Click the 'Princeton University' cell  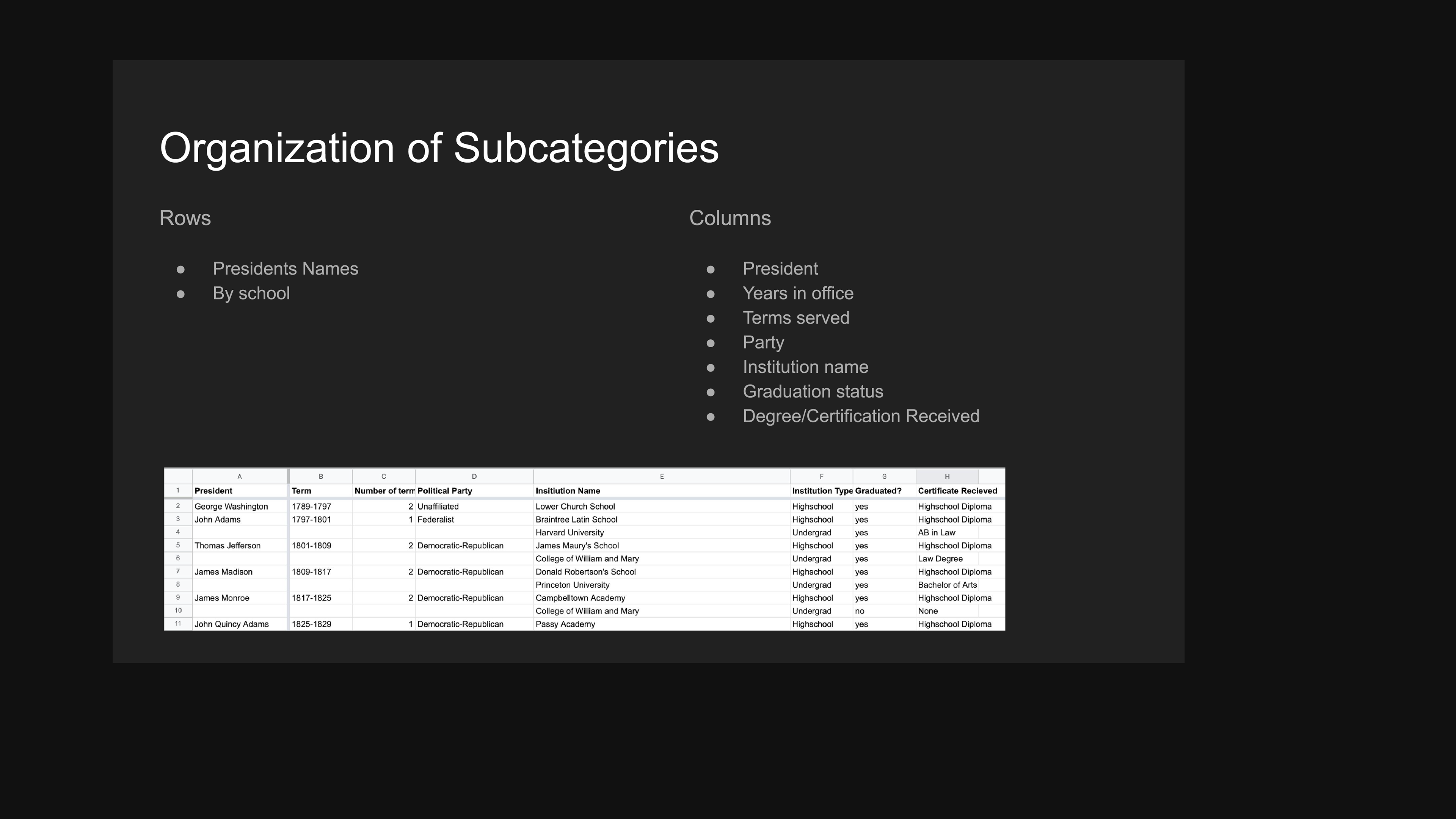662,585
